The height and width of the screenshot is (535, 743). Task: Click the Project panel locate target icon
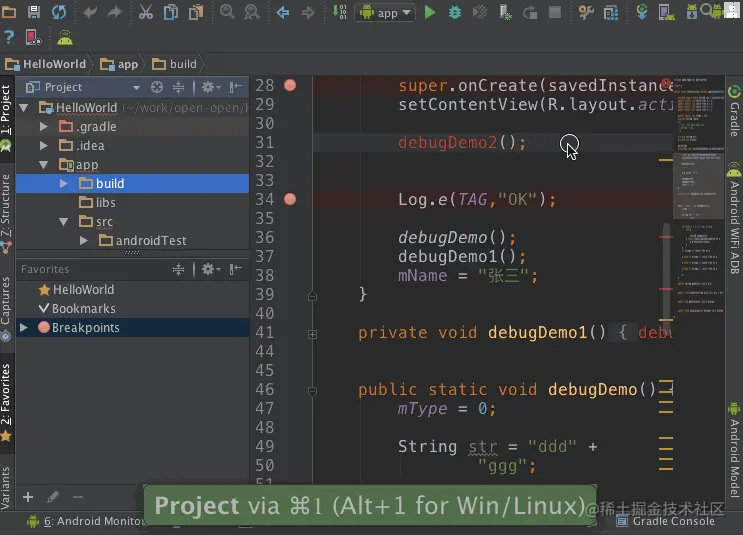(157, 87)
